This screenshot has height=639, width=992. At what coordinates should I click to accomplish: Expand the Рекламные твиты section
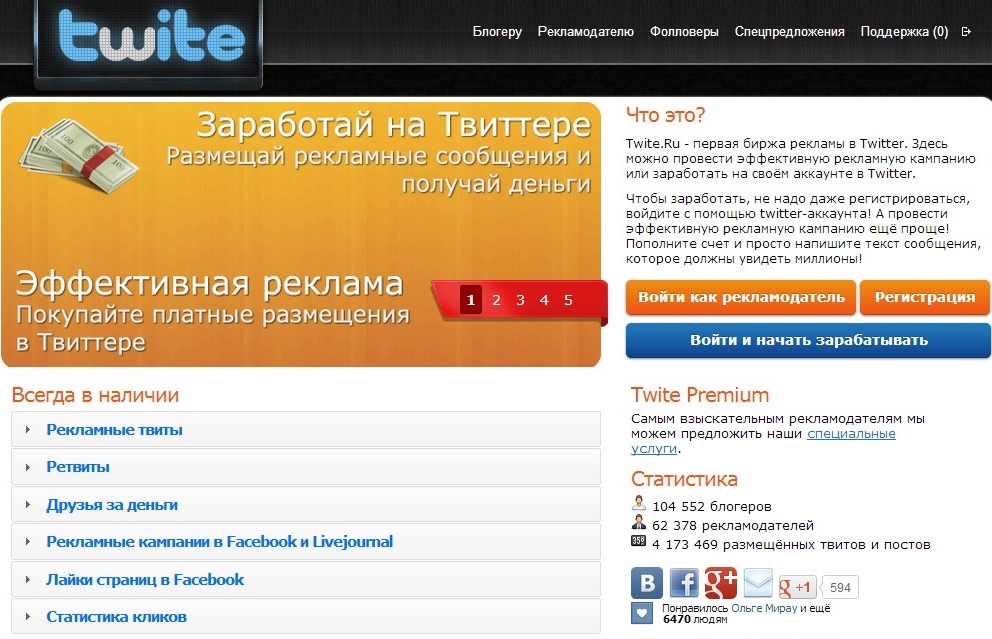click(x=306, y=430)
